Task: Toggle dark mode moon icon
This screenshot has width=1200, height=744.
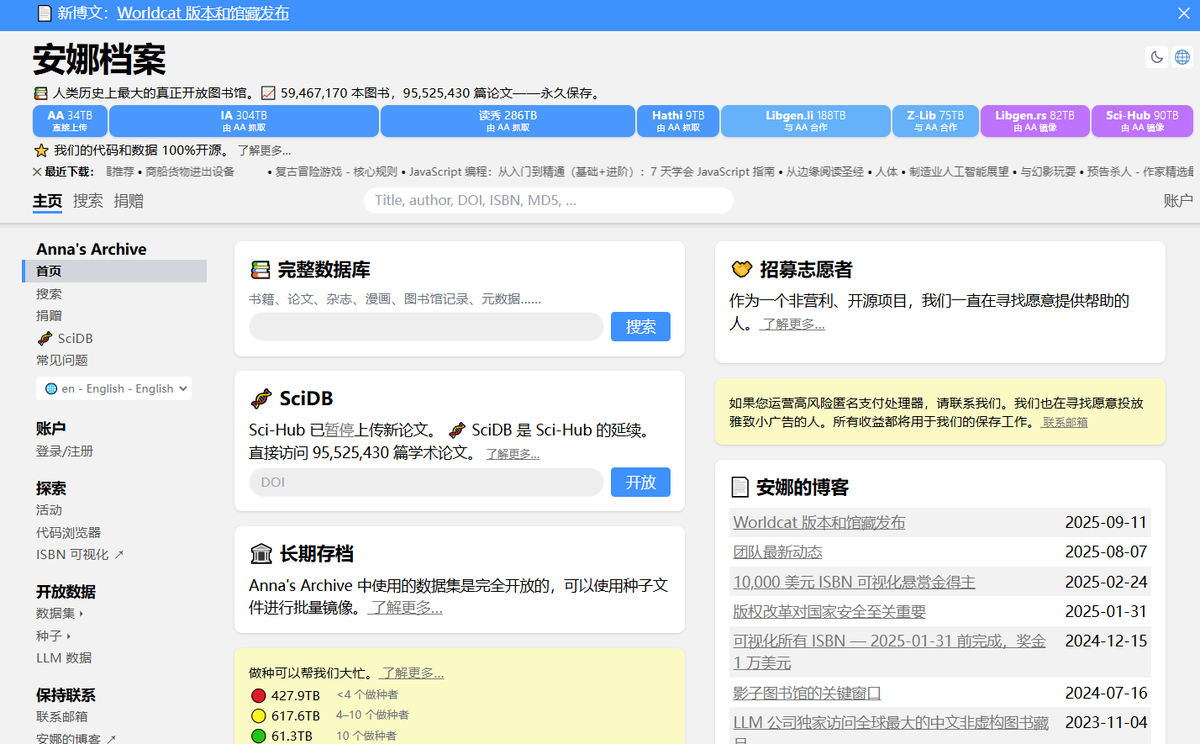Action: 1158,57
